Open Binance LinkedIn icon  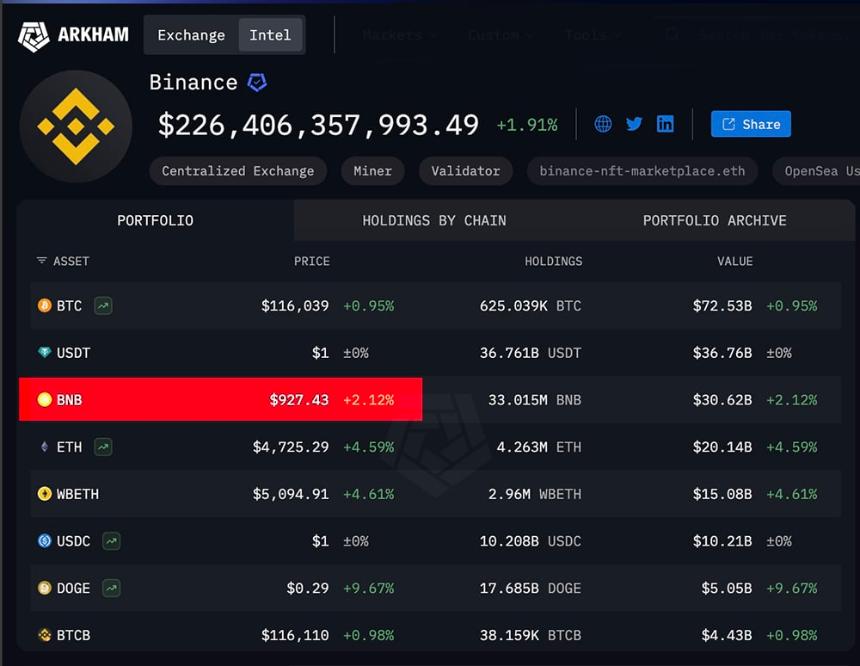665,124
